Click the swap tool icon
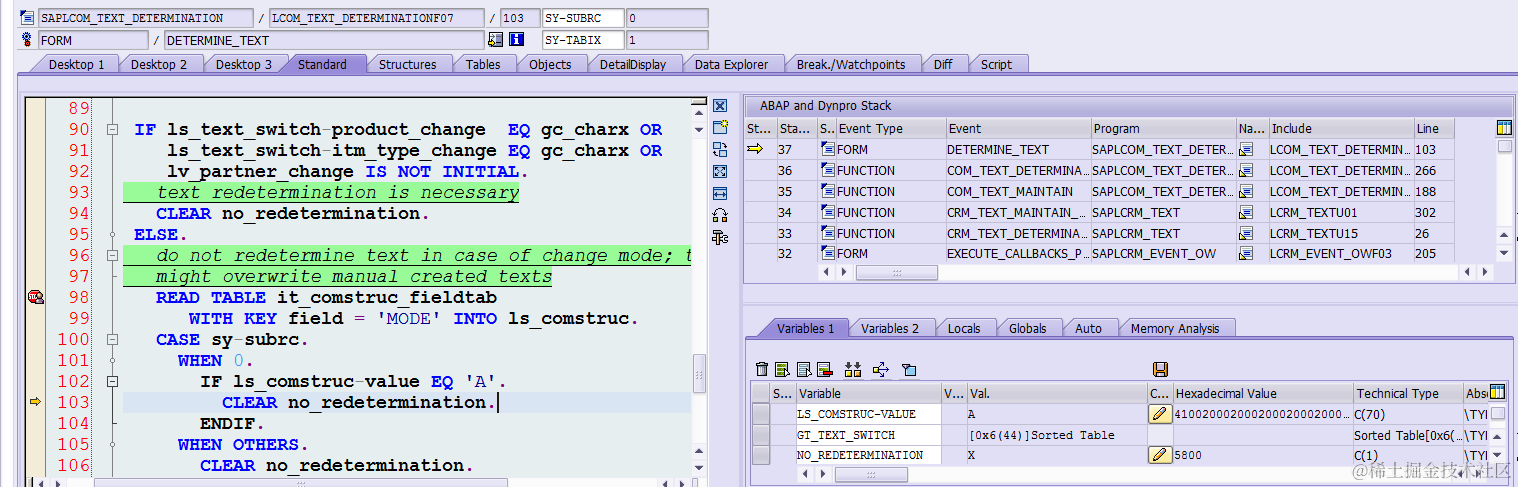The width and height of the screenshot is (1518, 487). [x=720, y=150]
